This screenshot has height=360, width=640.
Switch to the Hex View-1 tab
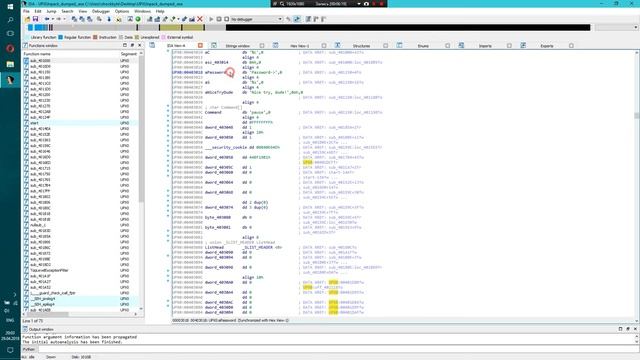(x=299, y=46)
